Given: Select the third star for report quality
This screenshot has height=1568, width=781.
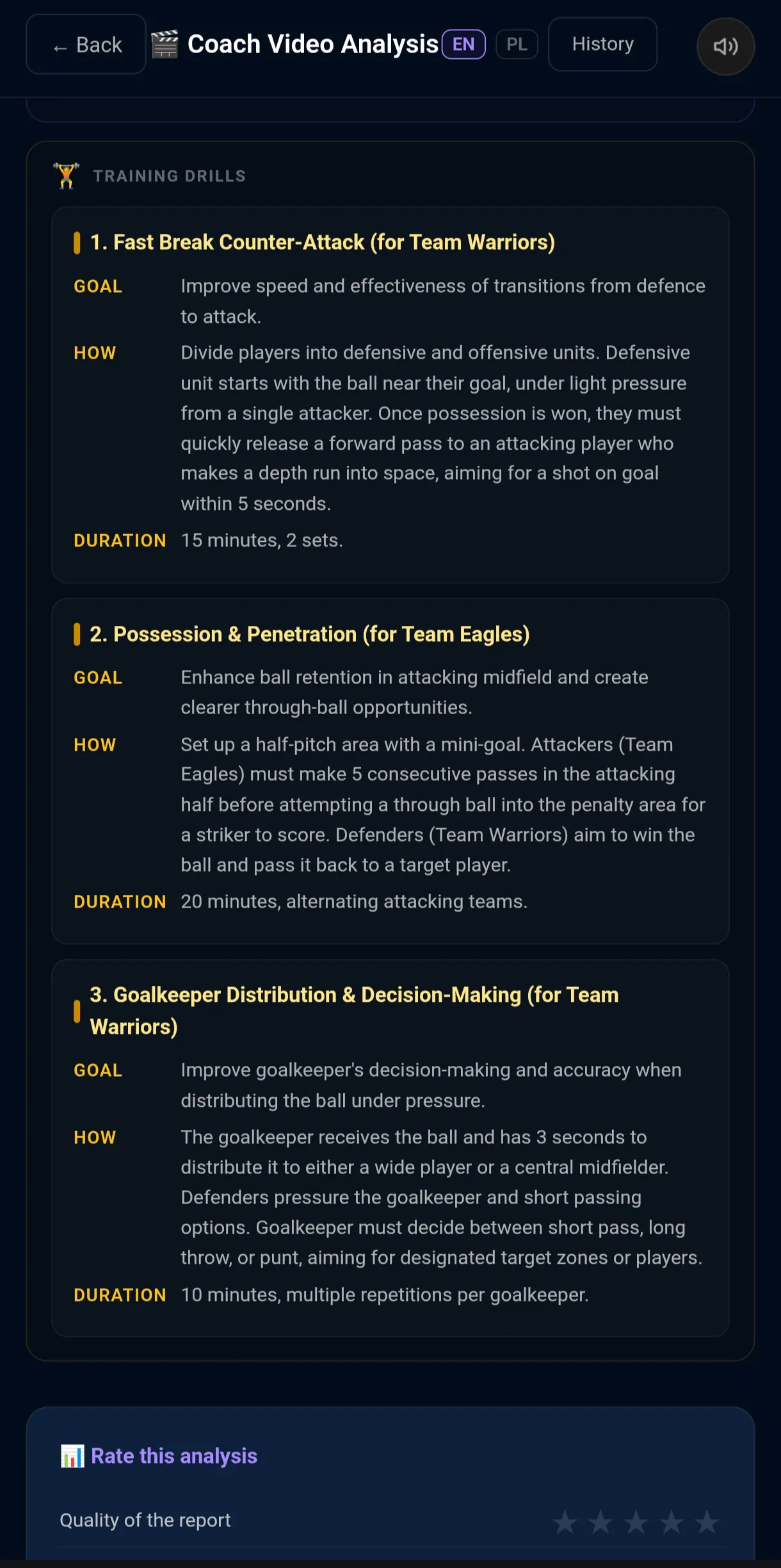Looking at the screenshot, I should (636, 1522).
